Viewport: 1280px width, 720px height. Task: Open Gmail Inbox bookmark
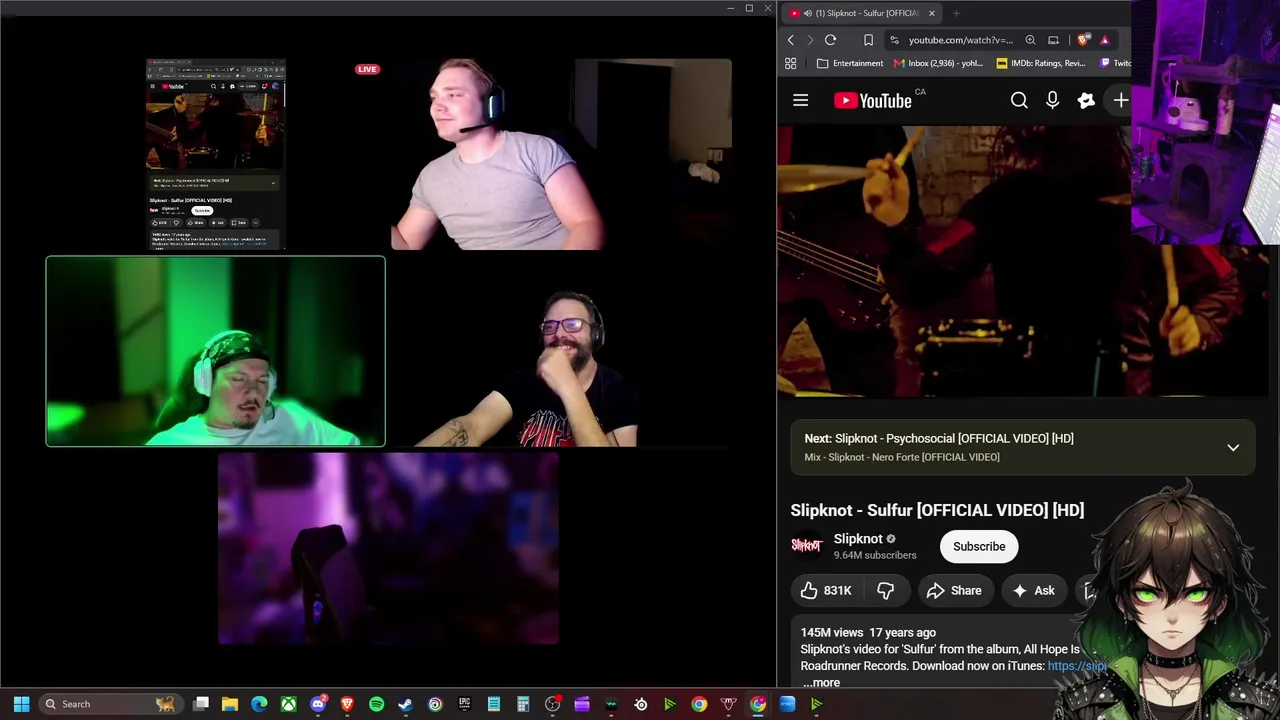[938, 63]
